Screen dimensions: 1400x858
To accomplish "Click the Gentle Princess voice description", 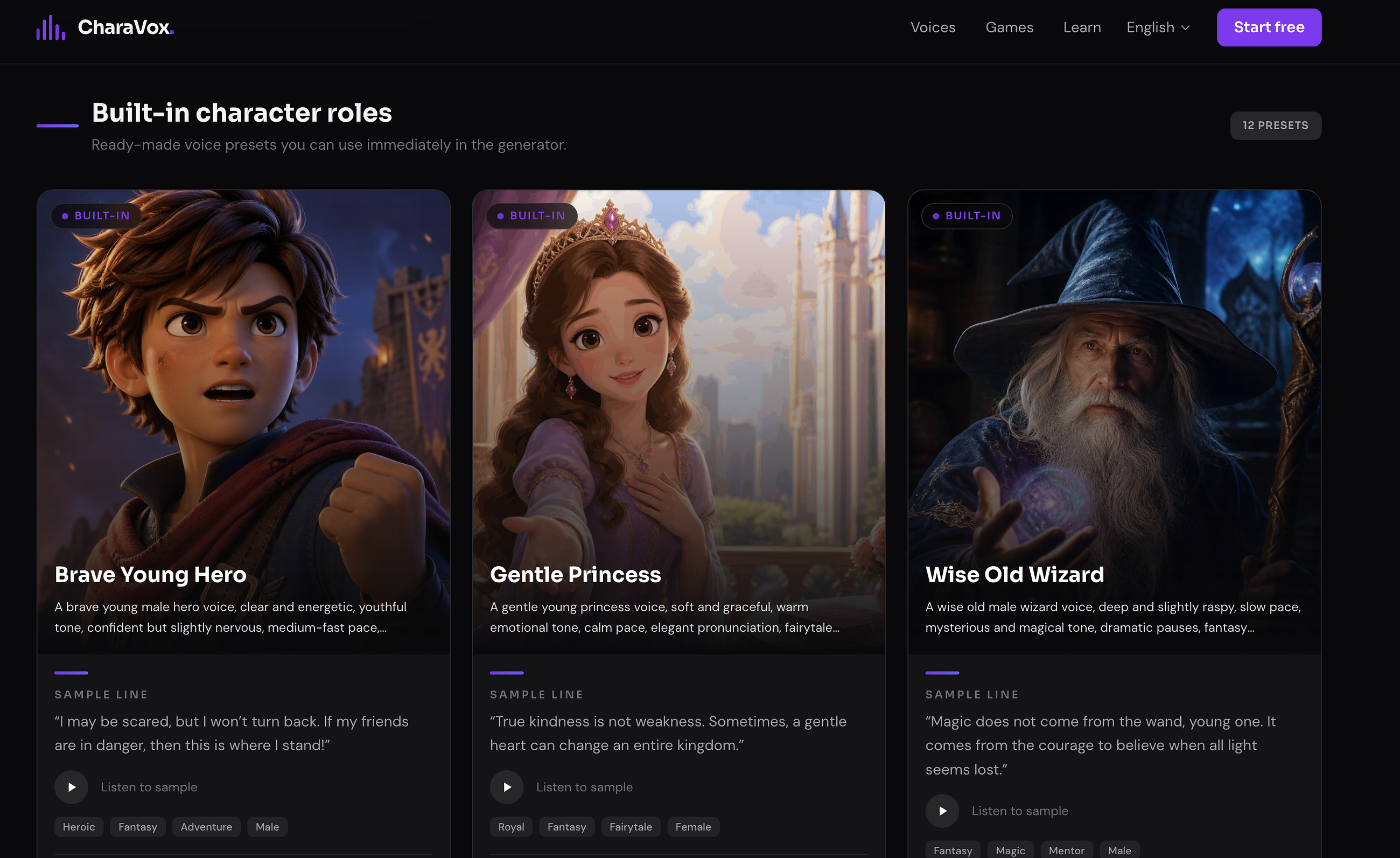I will [665, 617].
